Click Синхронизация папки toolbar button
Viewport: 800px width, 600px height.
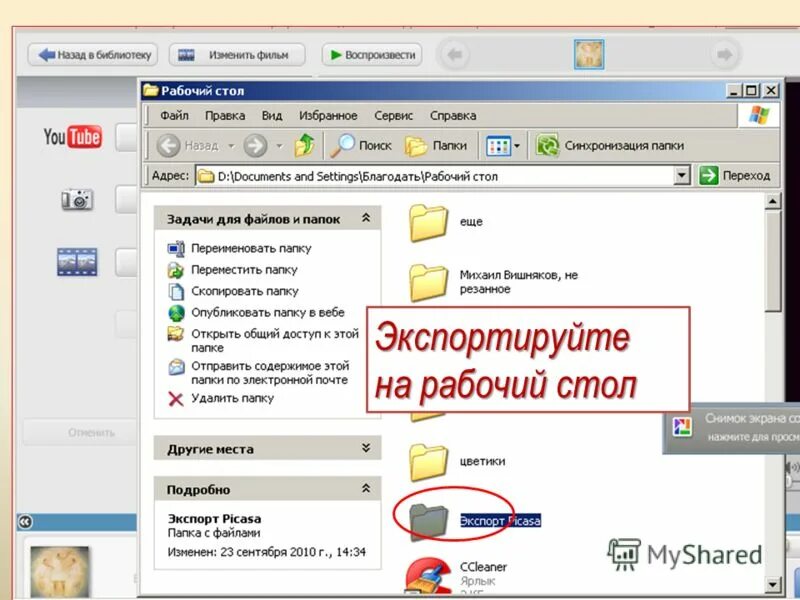click(x=610, y=145)
